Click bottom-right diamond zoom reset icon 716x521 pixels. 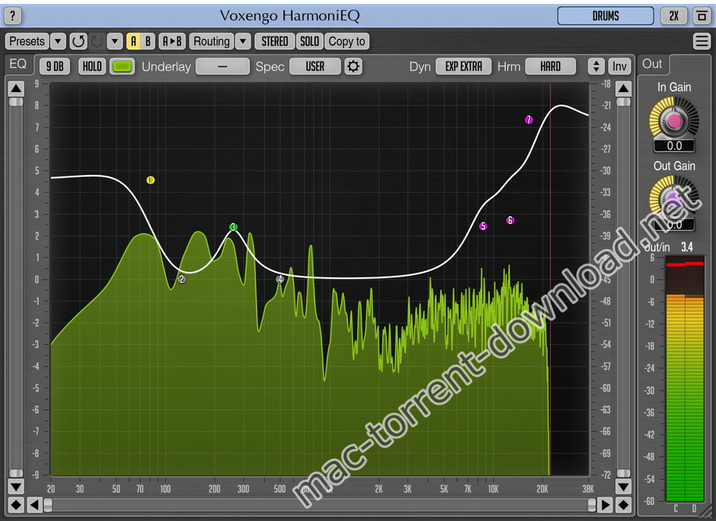[624, 505]
